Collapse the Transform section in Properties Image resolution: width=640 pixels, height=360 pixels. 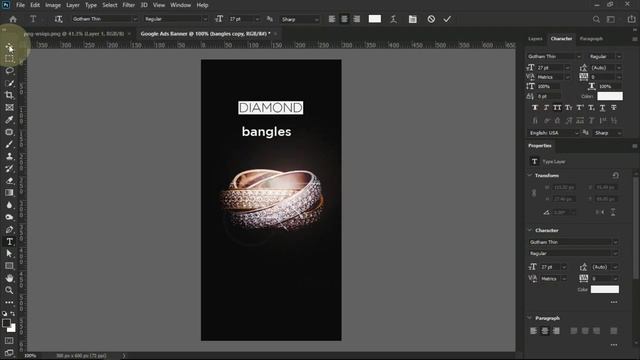pyautogui.click(x=530, y=175)
